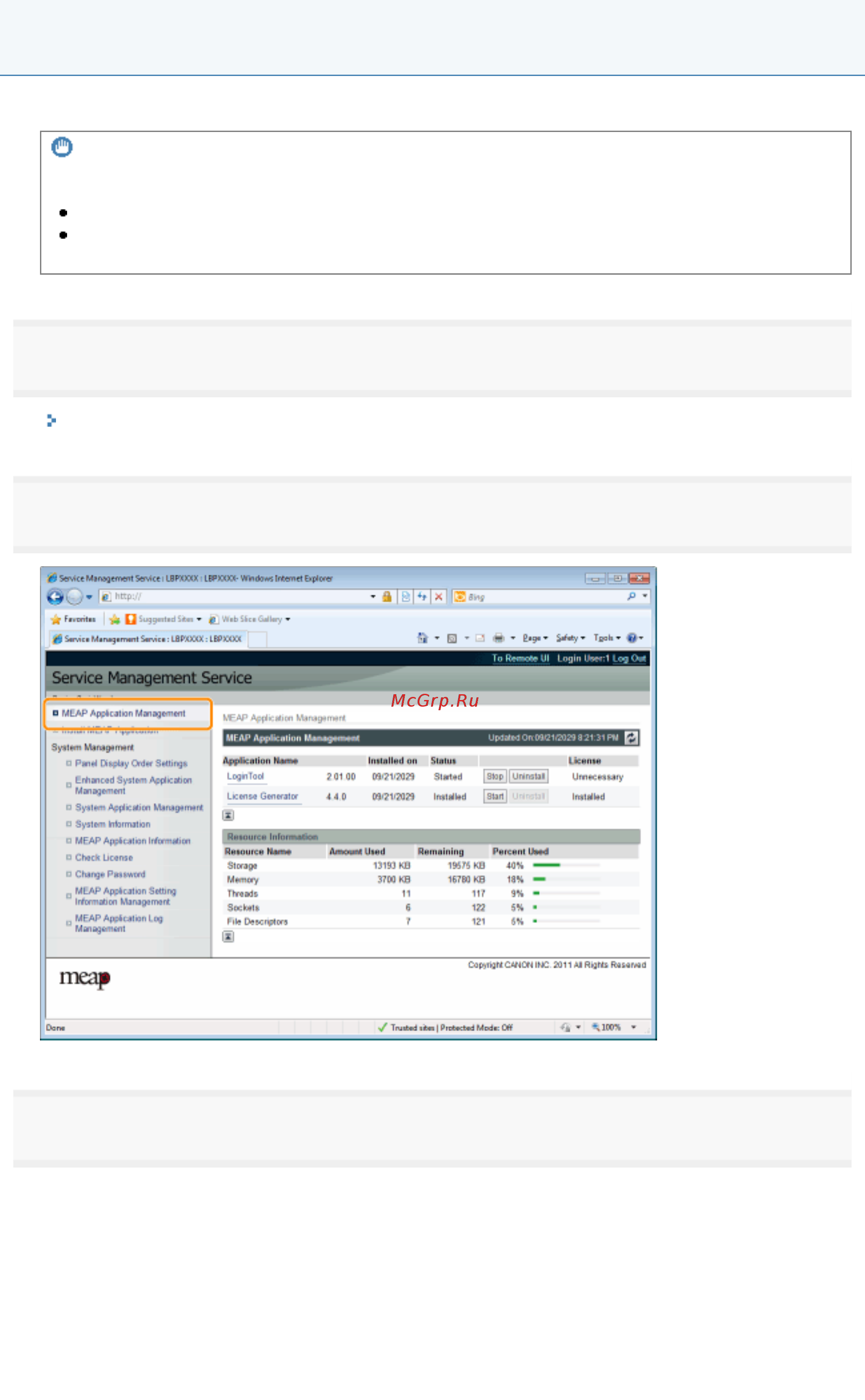Click the '13193 KB' Storage amount used
Image resolution: width=865 pixels, height=1400 pixels.
pyautogui.click(x=392, y=866)
